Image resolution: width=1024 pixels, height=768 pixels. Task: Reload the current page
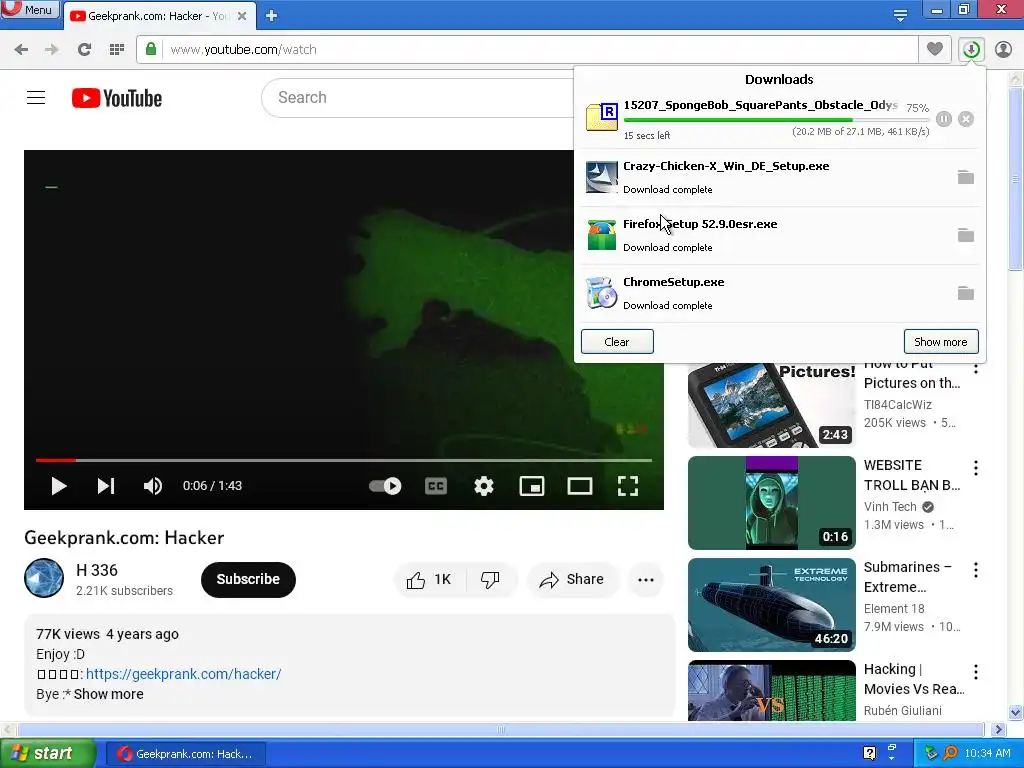[84, 50]
